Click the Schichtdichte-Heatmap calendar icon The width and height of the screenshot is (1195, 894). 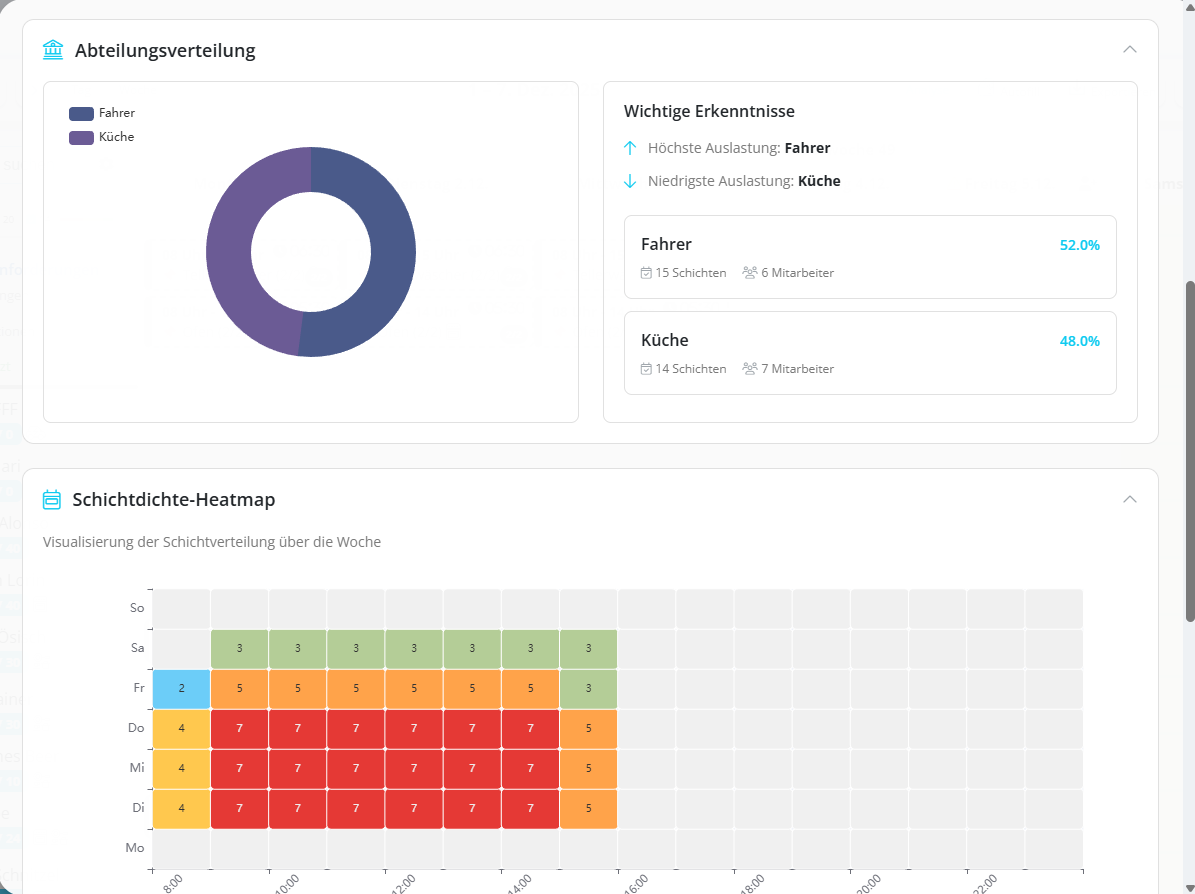[52, 499]
